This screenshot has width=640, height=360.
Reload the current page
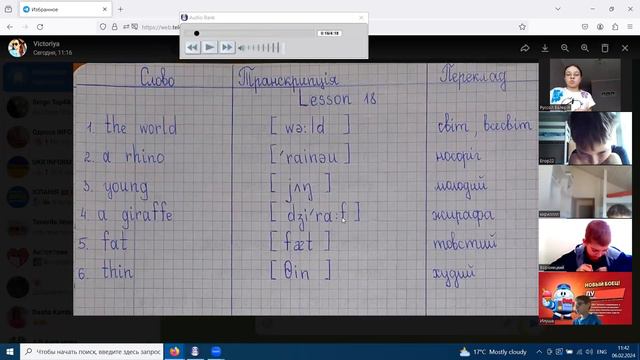point(40,27)
